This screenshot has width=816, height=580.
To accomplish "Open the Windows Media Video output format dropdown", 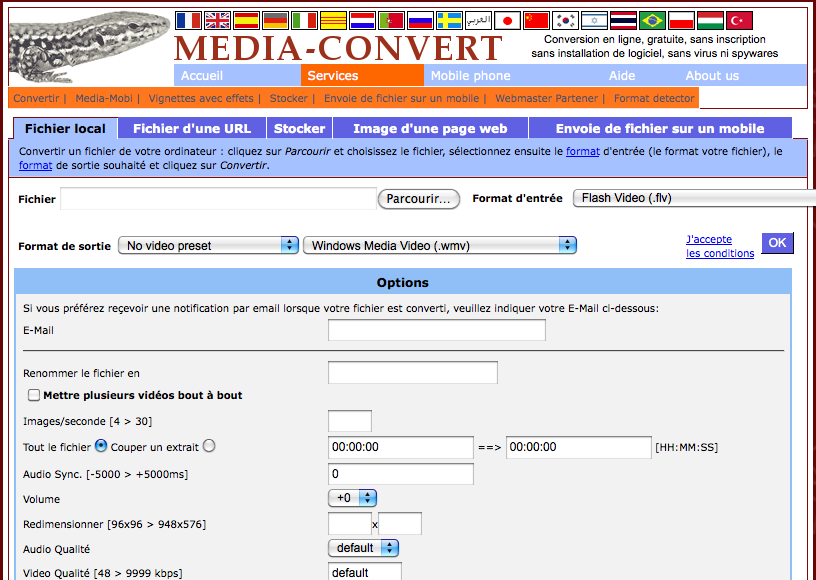I will (440, 246).
